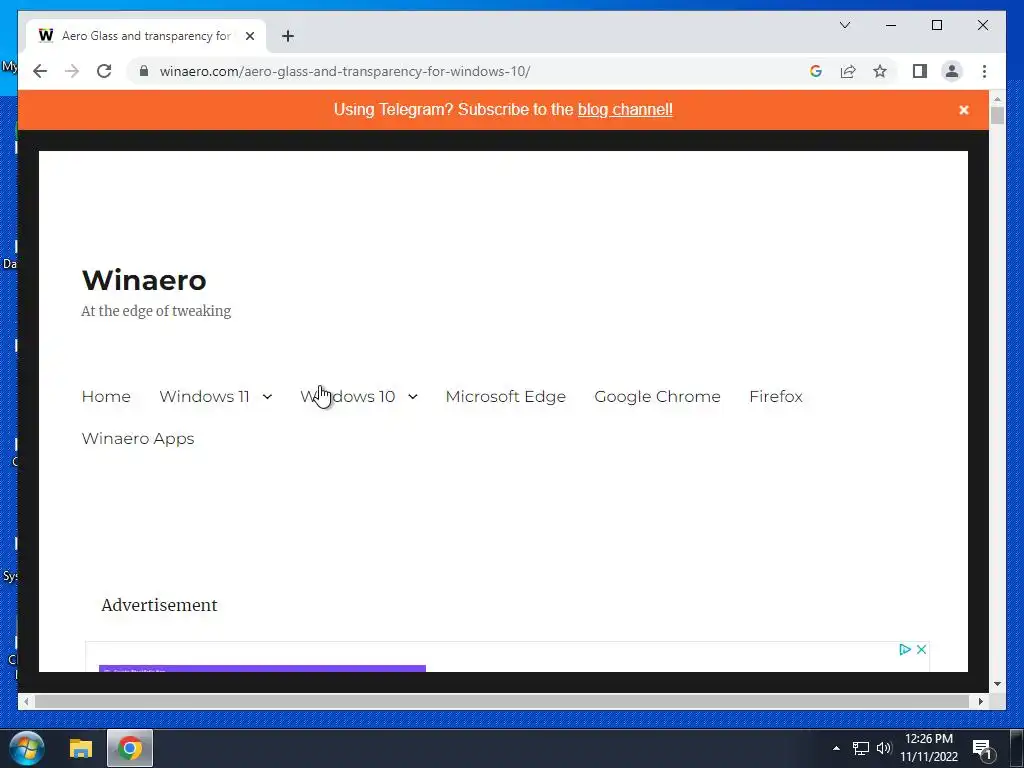Go back using the browser back arrow
Viewport: 1024px width, 768px height.
pyautogui.click(x=40, y=71)
